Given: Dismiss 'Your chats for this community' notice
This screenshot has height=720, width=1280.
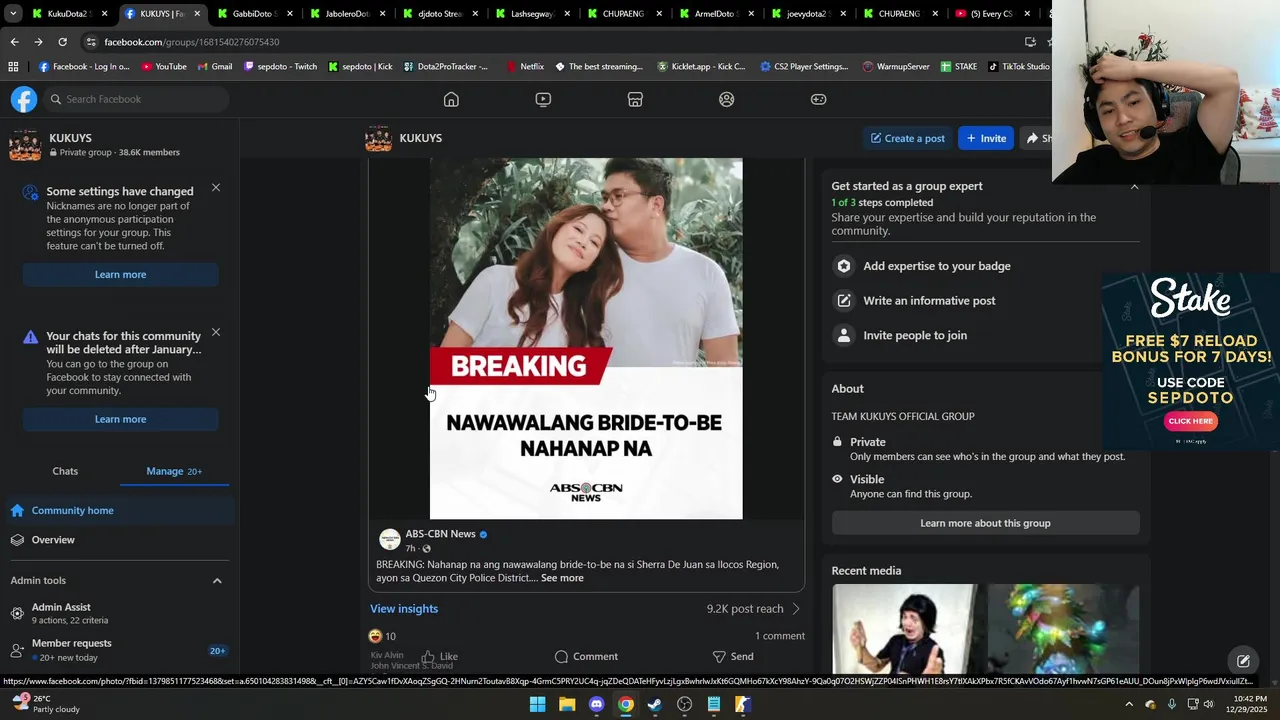Looking at the screenshot, I should pos(216,332).
